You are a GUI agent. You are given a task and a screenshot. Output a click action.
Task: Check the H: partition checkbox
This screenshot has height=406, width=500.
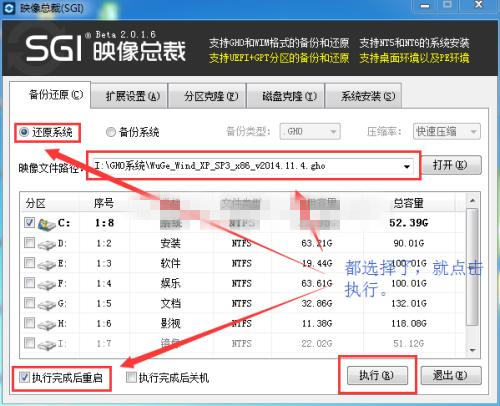30,323
